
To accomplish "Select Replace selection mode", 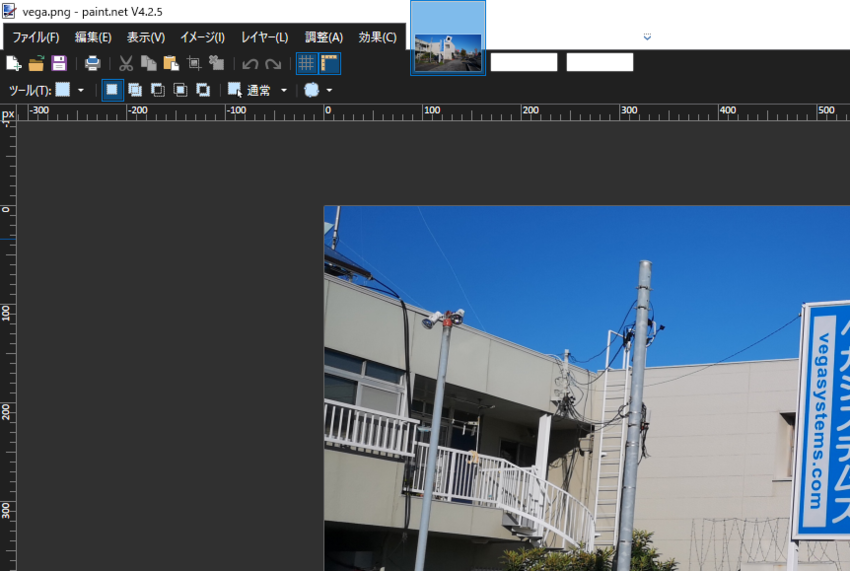I will pyautogui.click(x=112, y=90).
